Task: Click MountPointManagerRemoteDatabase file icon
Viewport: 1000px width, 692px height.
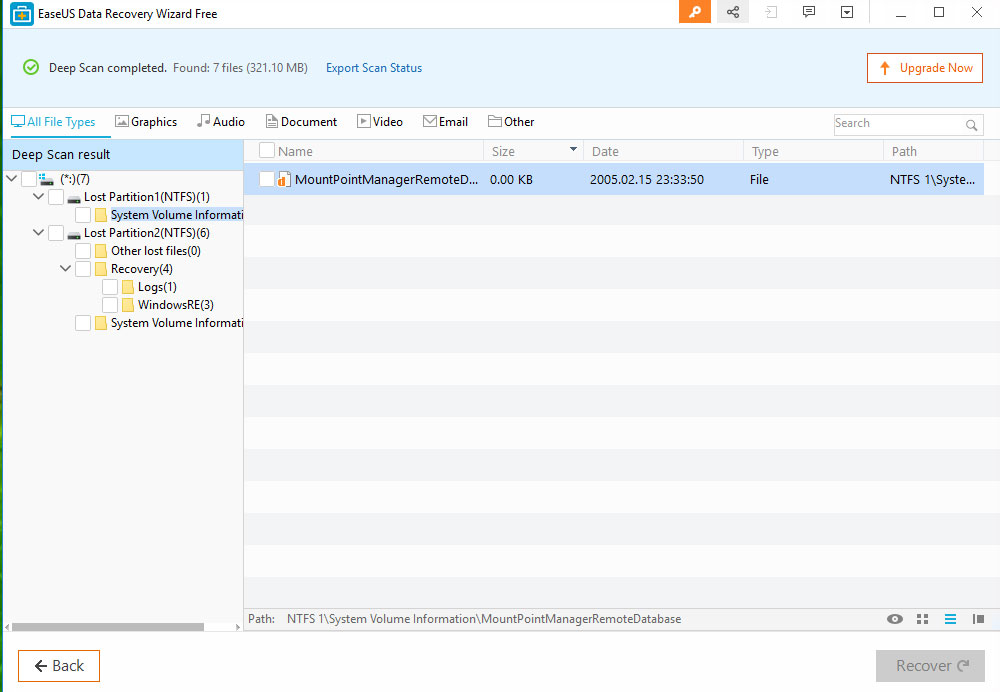Action: coord(284,179)
